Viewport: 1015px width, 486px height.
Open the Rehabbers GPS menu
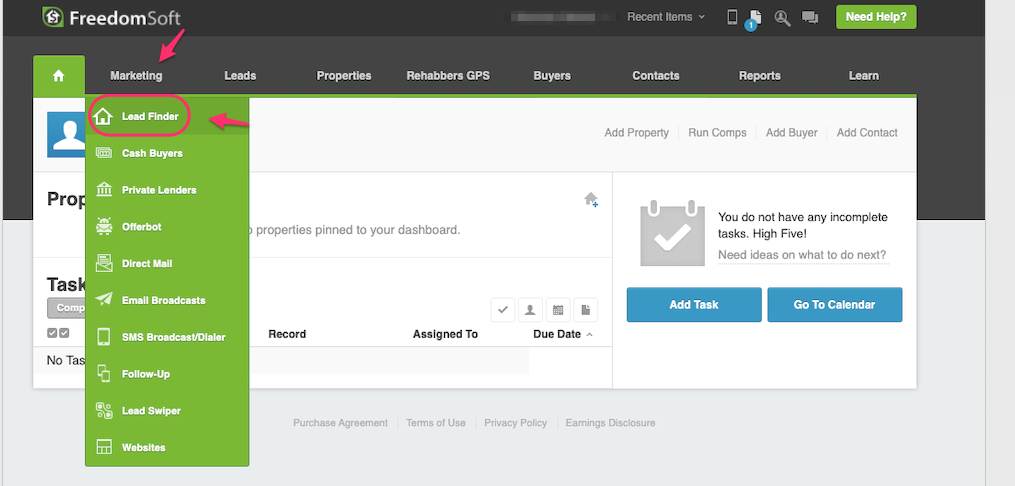tap(448, 76)
